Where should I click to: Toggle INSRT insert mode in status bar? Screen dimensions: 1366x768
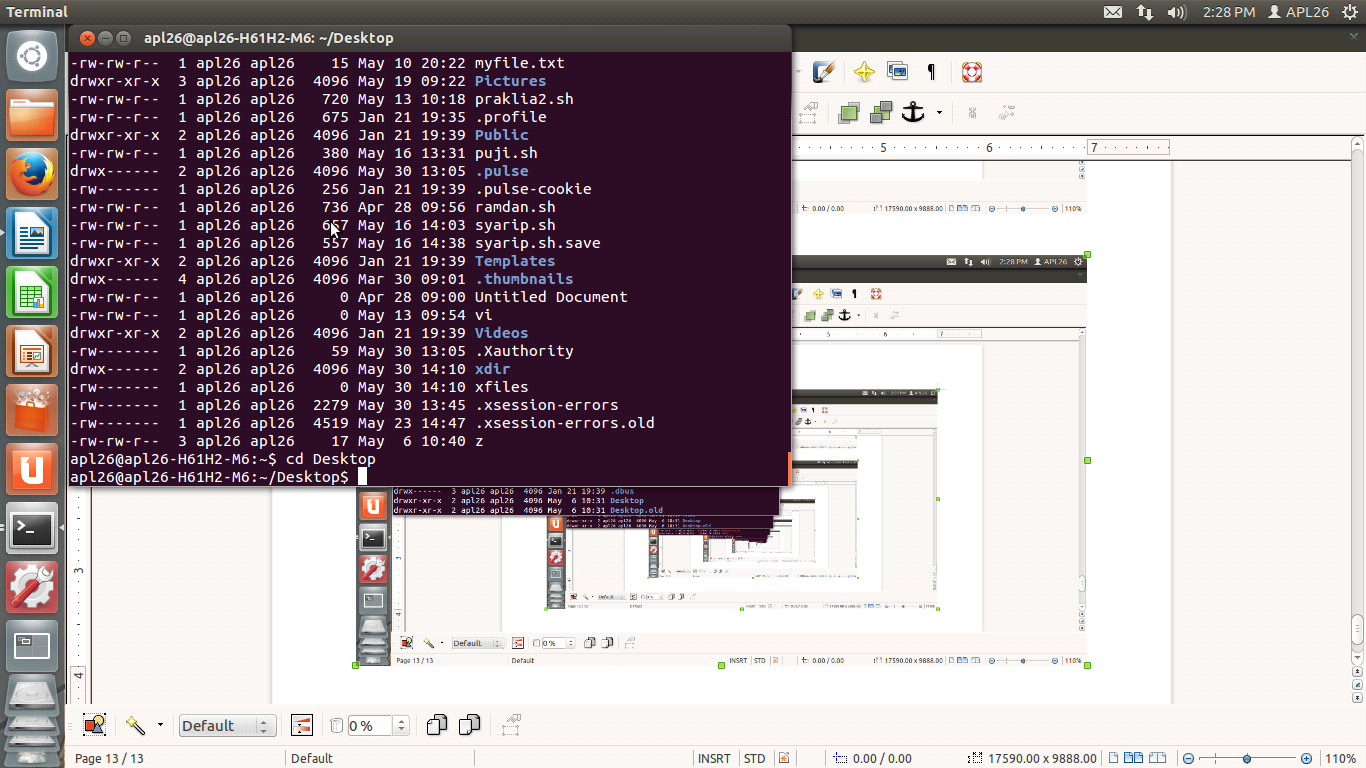(714, 758)
